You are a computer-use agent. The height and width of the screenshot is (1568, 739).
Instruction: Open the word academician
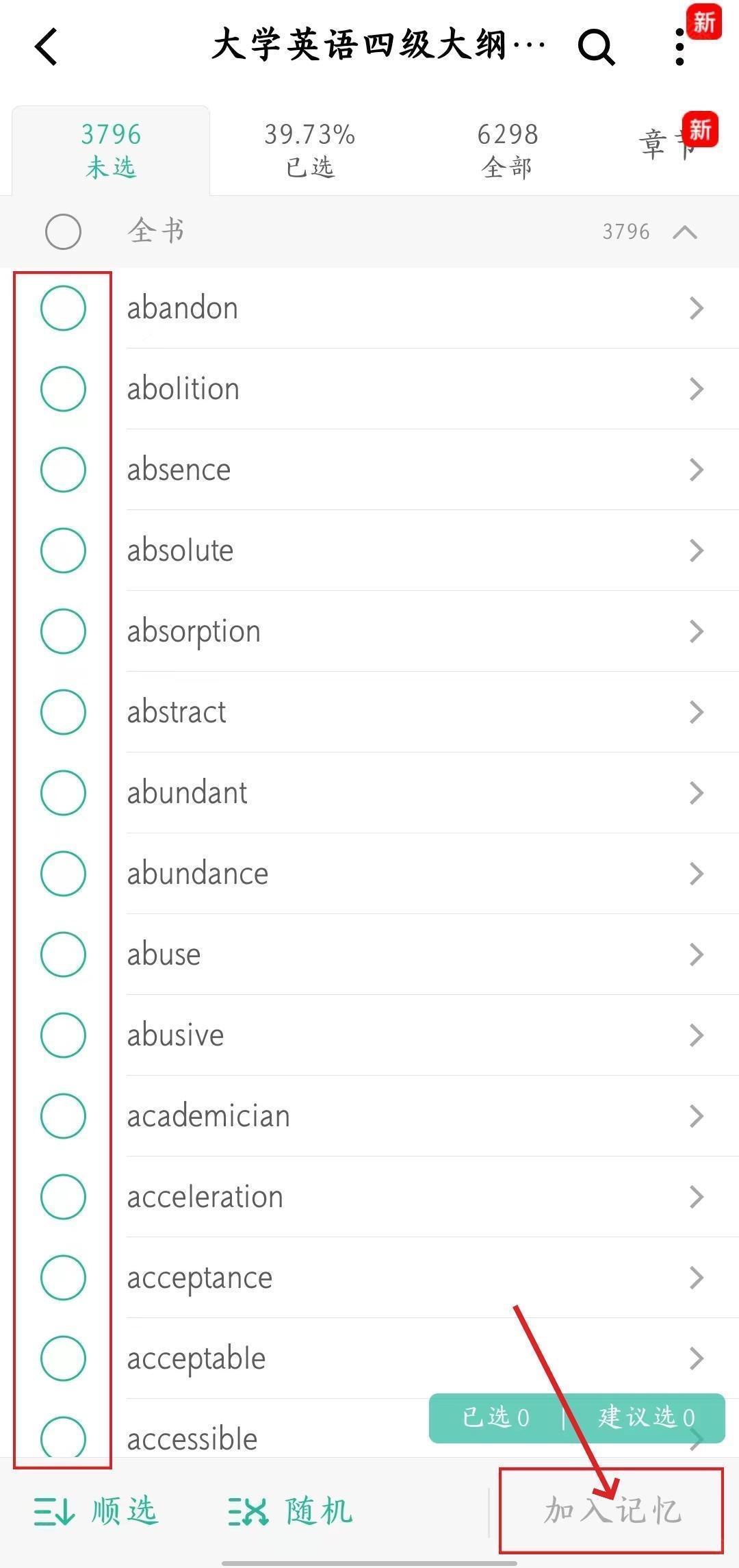[209, 1117]
